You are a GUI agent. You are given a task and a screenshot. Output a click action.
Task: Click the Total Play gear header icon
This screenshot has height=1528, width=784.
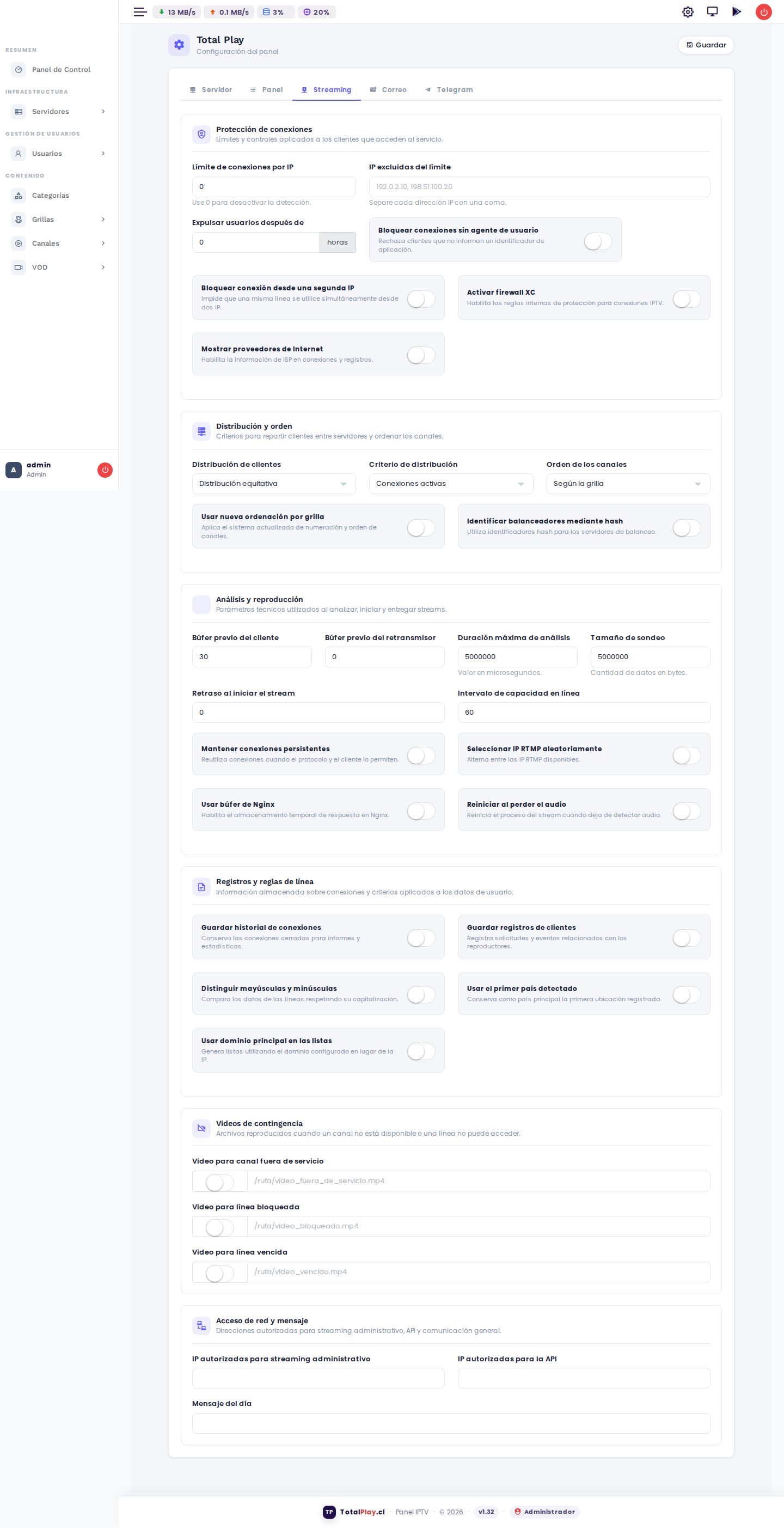[179, 45]
